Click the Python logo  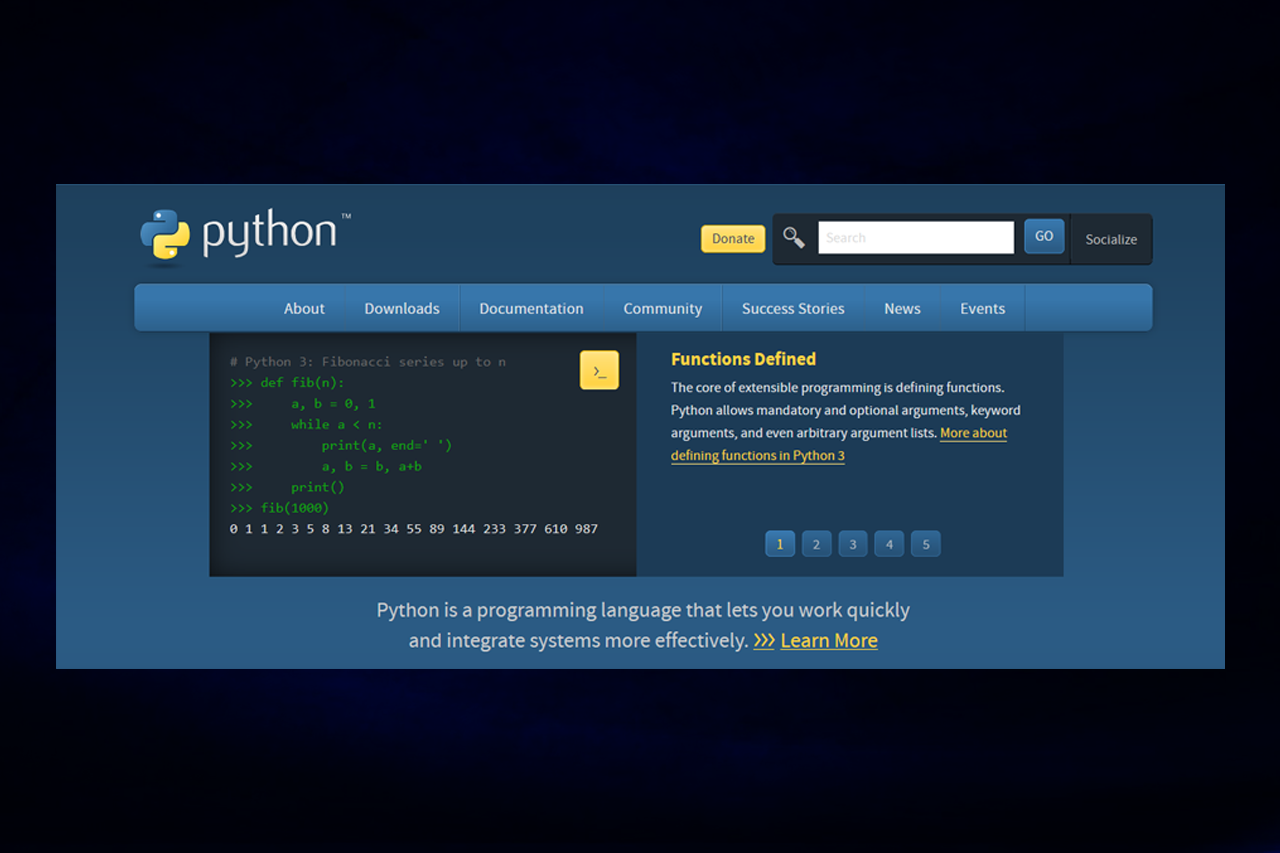[x=245, y=235]
